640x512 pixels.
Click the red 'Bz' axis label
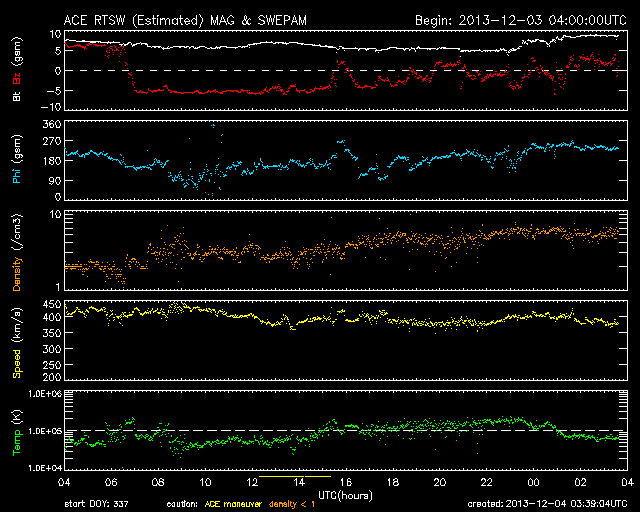click(x=17, y=78)
